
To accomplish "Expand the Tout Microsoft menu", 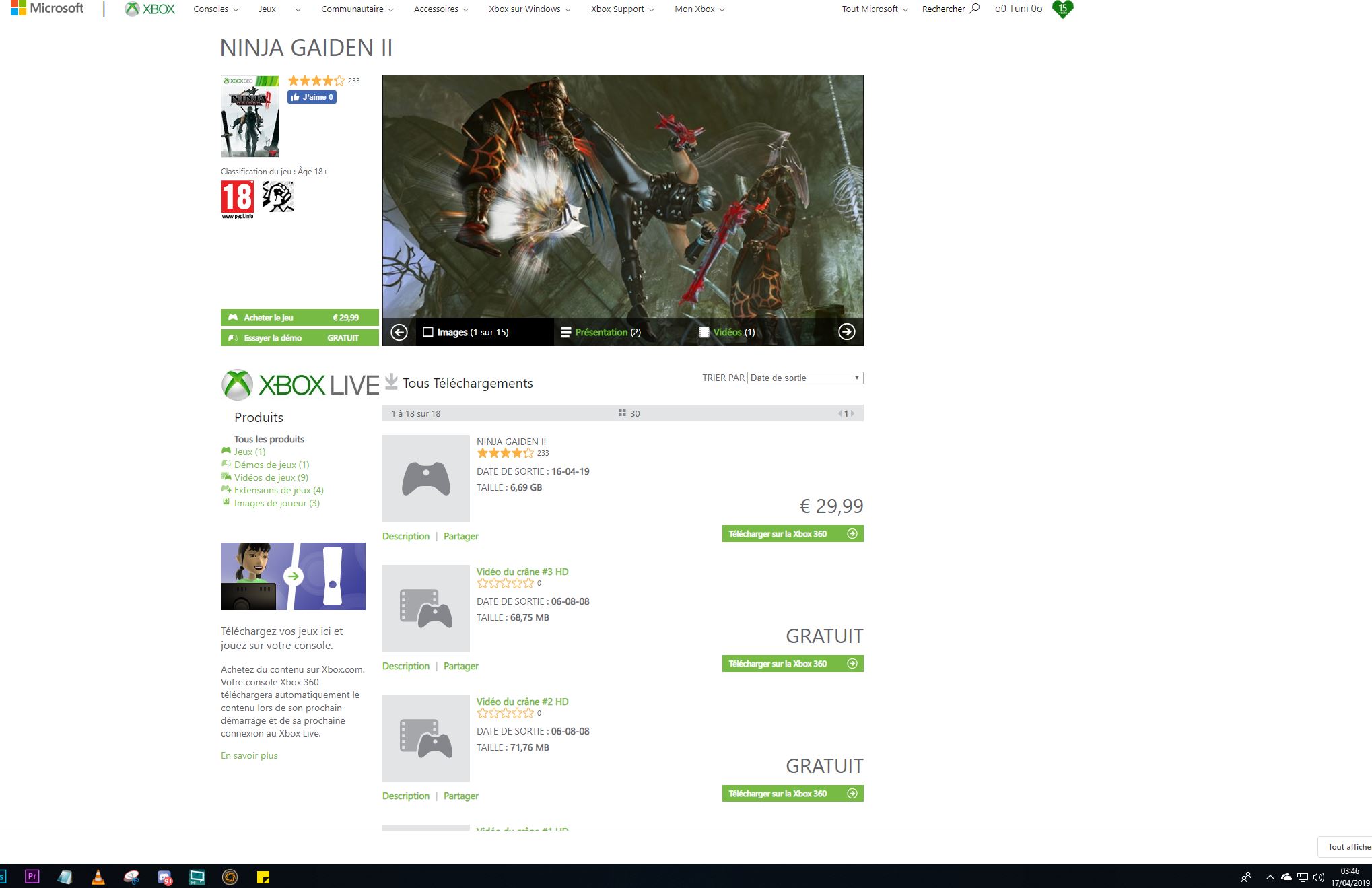I will (x=874, y=9).
